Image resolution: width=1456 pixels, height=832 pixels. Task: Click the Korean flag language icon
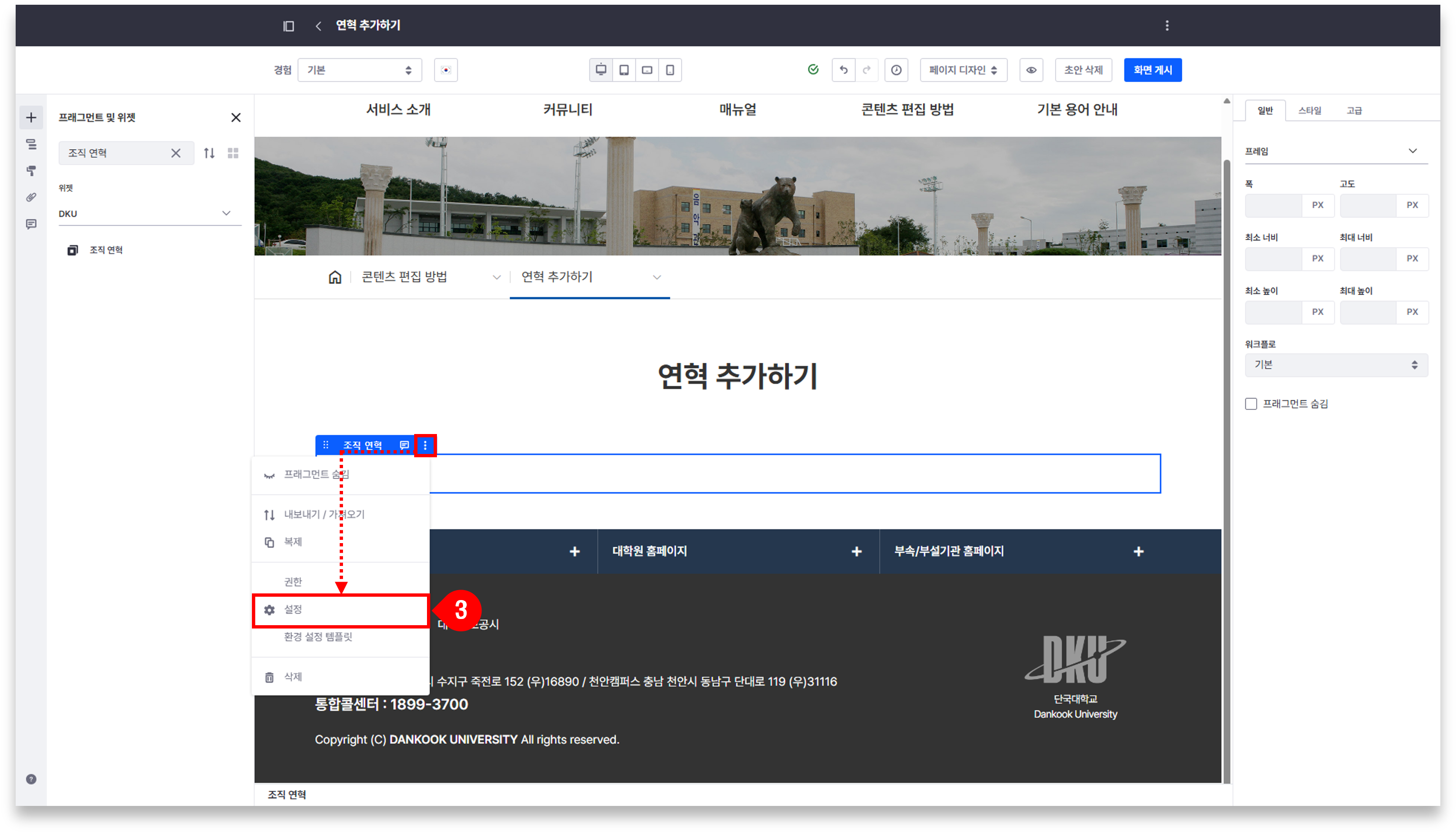coord(445,70)
